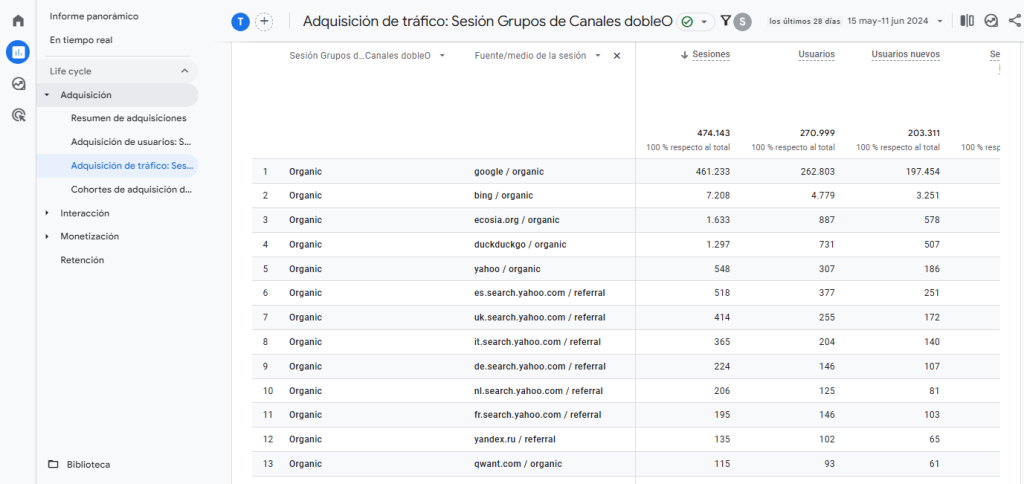The width and height of the screenshot is (1024, 484).
Task: Open the Reports bar chart icon
Action: click(x=18, y=52)
